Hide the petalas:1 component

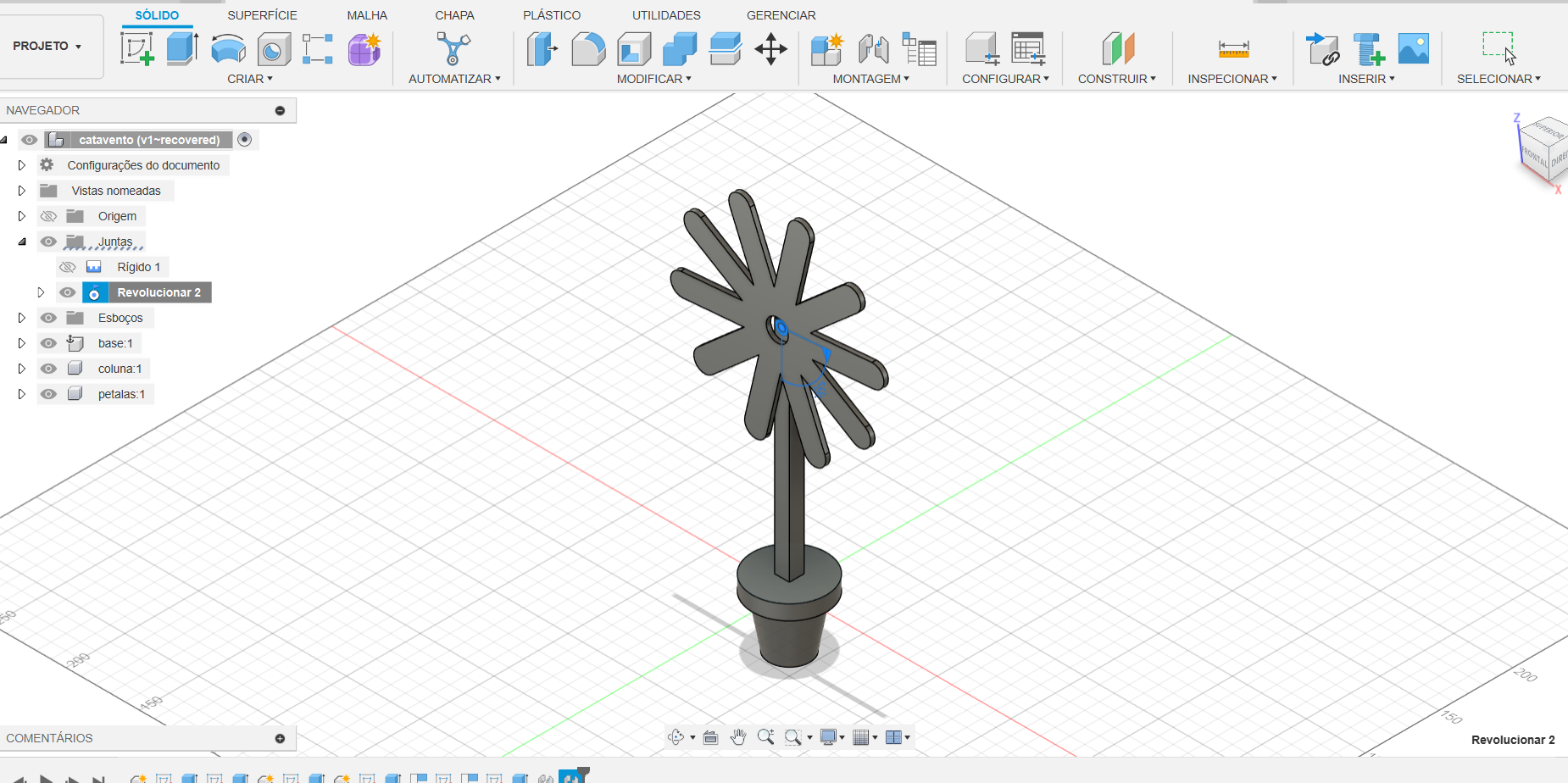click(x=49, y=394)
